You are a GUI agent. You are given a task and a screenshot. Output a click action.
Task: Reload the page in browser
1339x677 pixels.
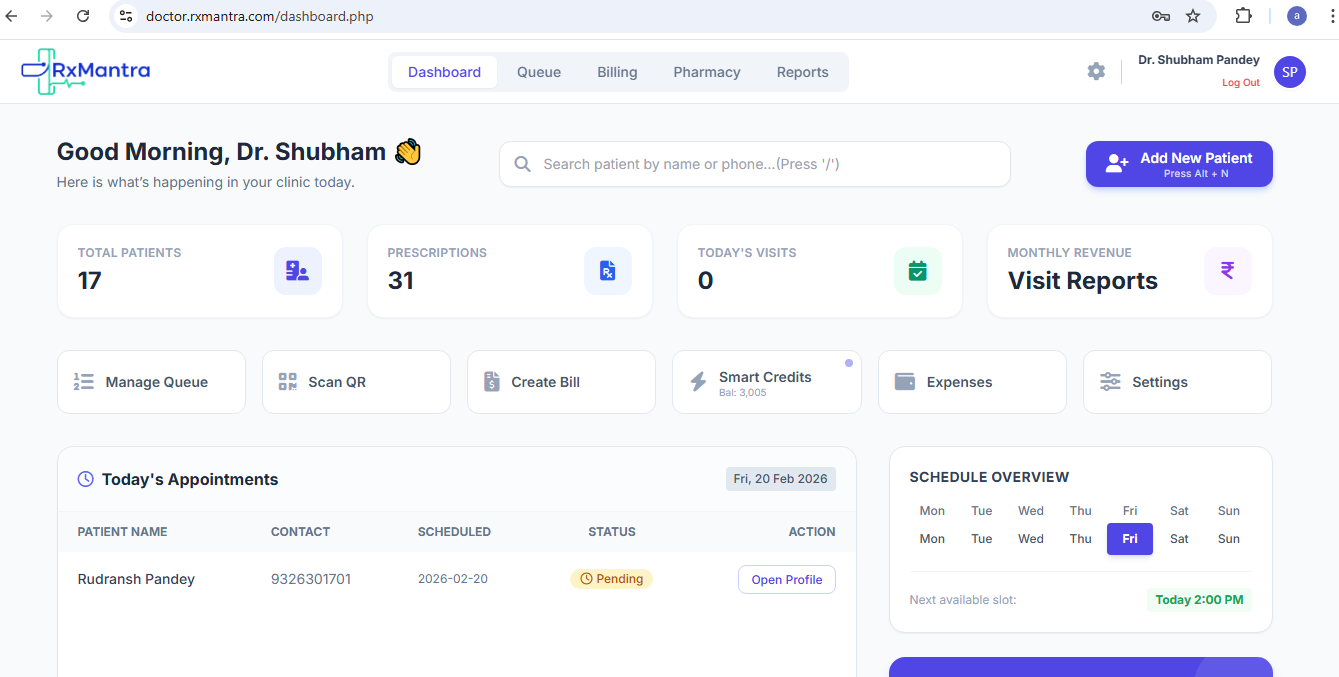pyautogui.click(x=83, y=16)
